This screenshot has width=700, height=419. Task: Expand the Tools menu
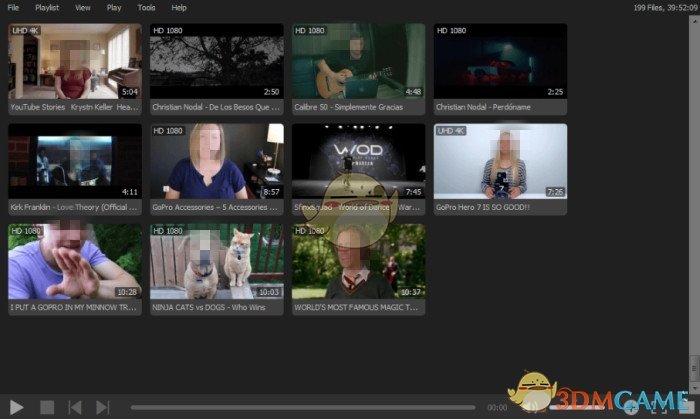point(146,7)
